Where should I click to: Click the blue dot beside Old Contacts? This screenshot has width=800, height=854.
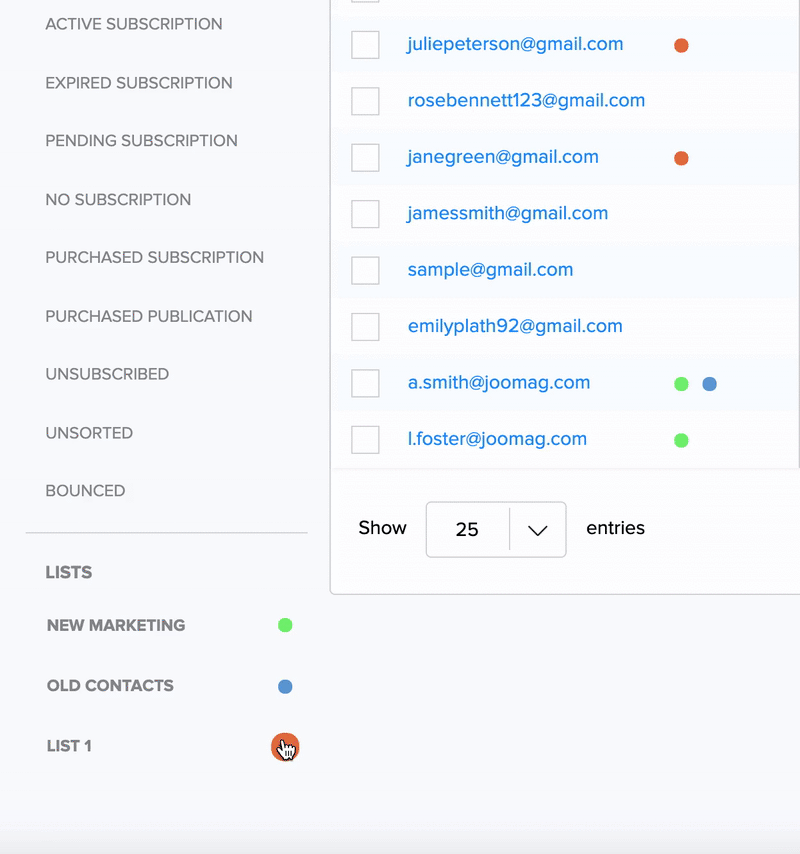coord(285,687)
